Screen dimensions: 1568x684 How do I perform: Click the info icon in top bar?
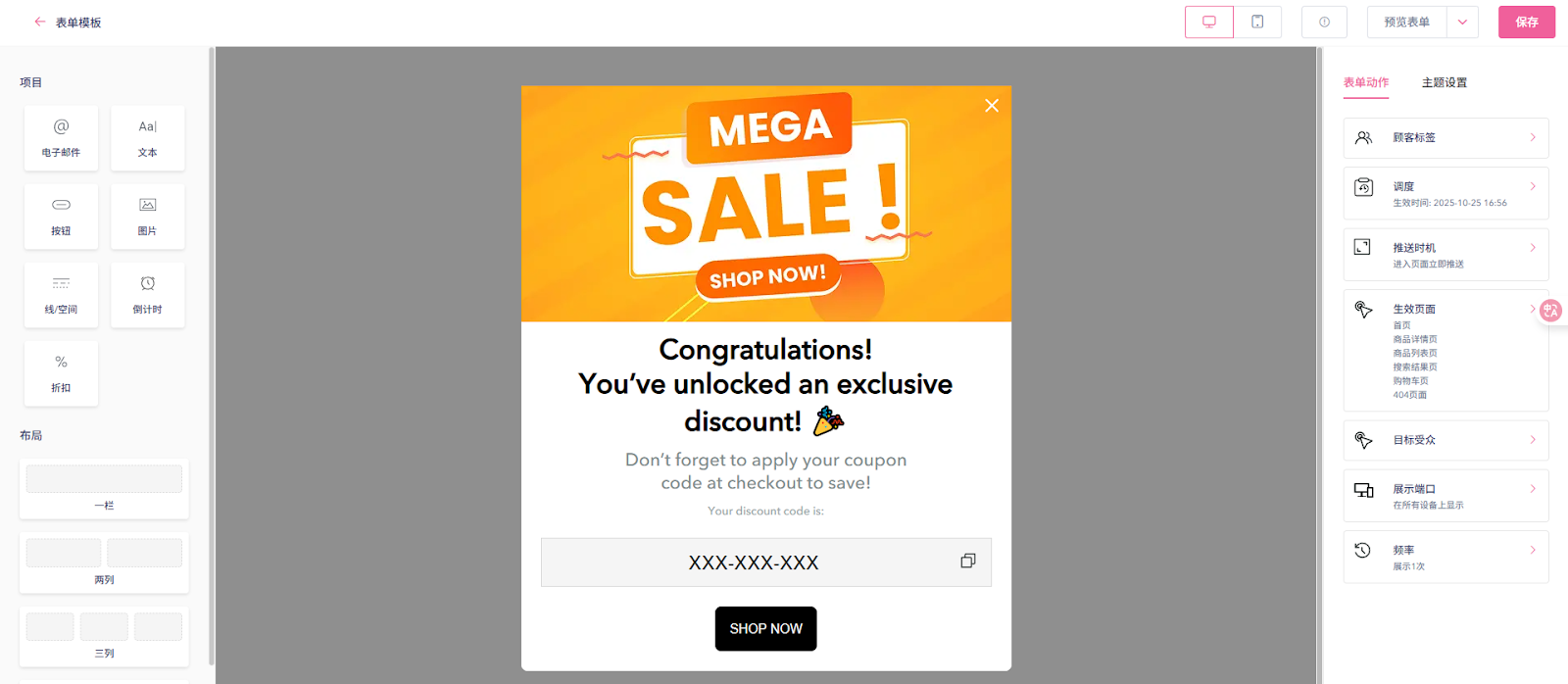click(1324, 22)
